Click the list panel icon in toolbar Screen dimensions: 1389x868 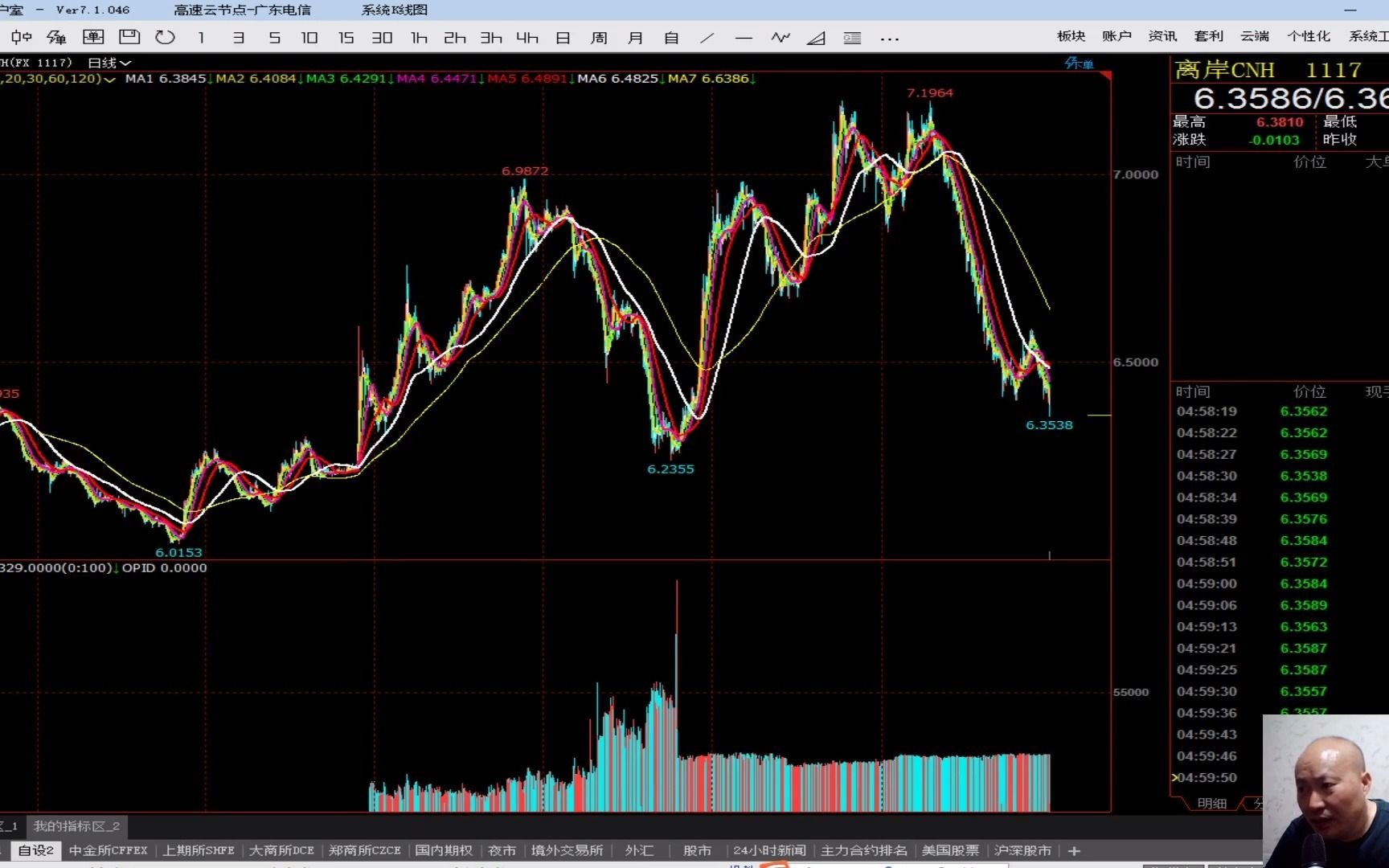point(852,38)
